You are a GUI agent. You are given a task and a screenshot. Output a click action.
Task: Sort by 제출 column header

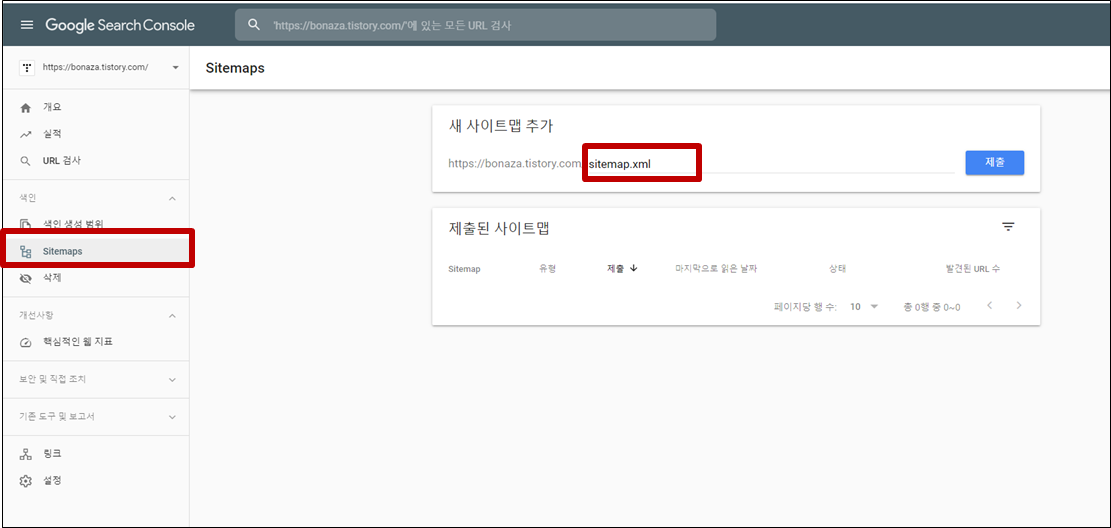tap(615, 269)
